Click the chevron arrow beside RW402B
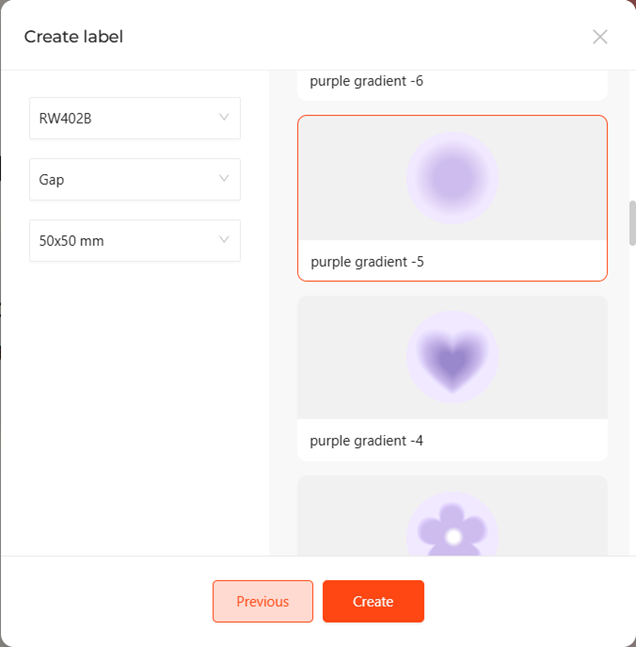Image resolution: width=636 pixels, height=647 pixels. click(x=224, y=117)
